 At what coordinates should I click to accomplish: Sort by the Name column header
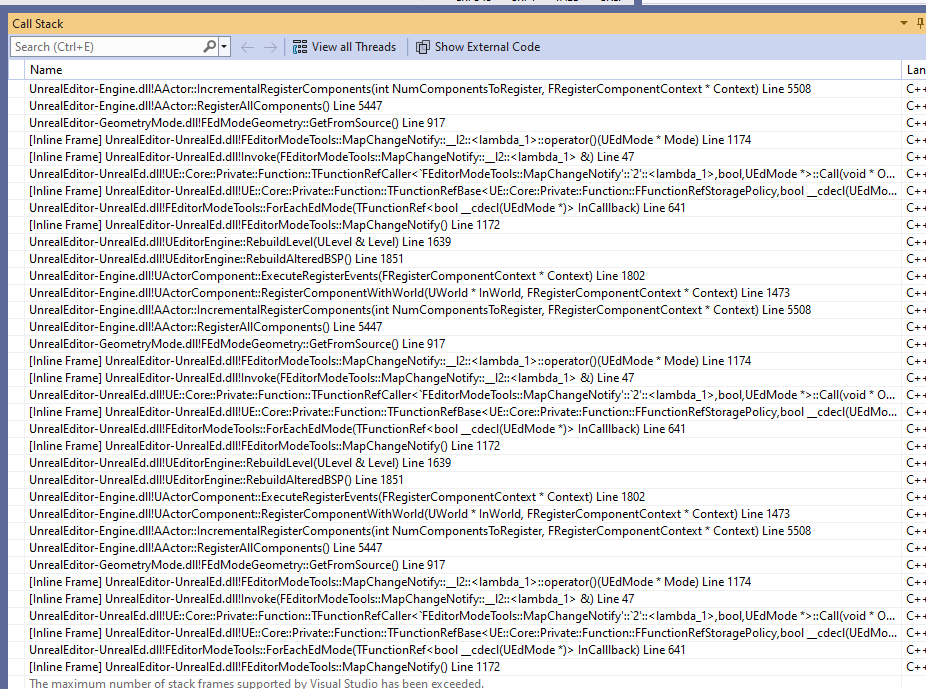[x=462, y=70]
